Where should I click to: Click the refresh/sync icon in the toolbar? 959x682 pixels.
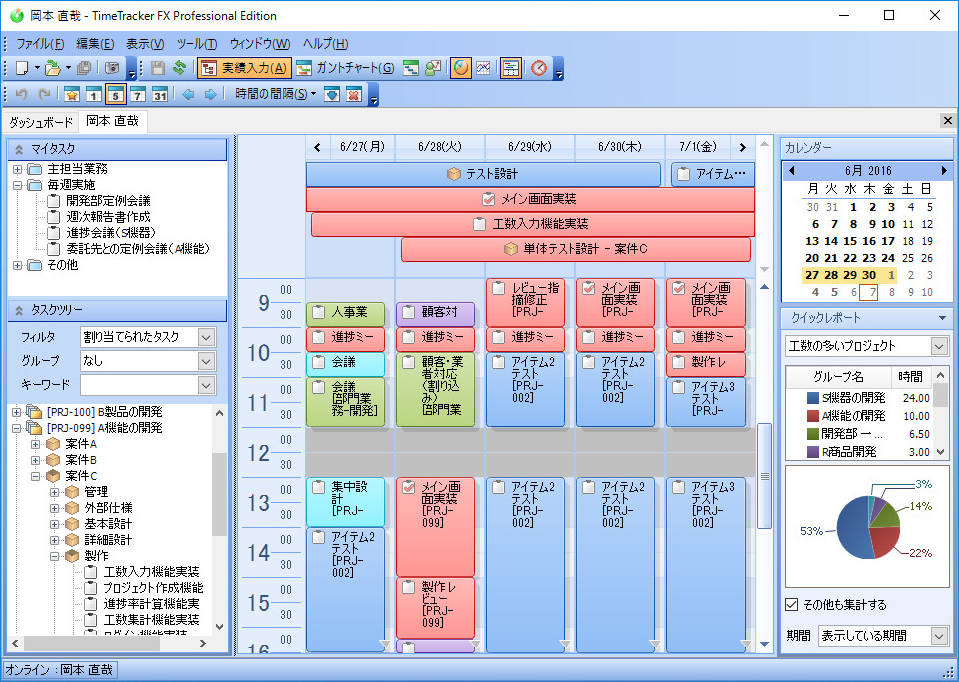pos(179,68)
